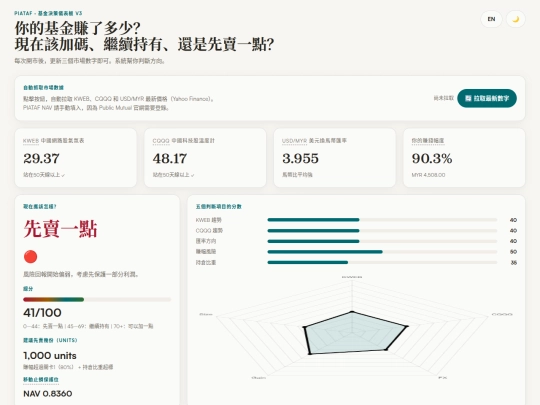Click the USD/MYR value 3.955

[x=300, y=158]
